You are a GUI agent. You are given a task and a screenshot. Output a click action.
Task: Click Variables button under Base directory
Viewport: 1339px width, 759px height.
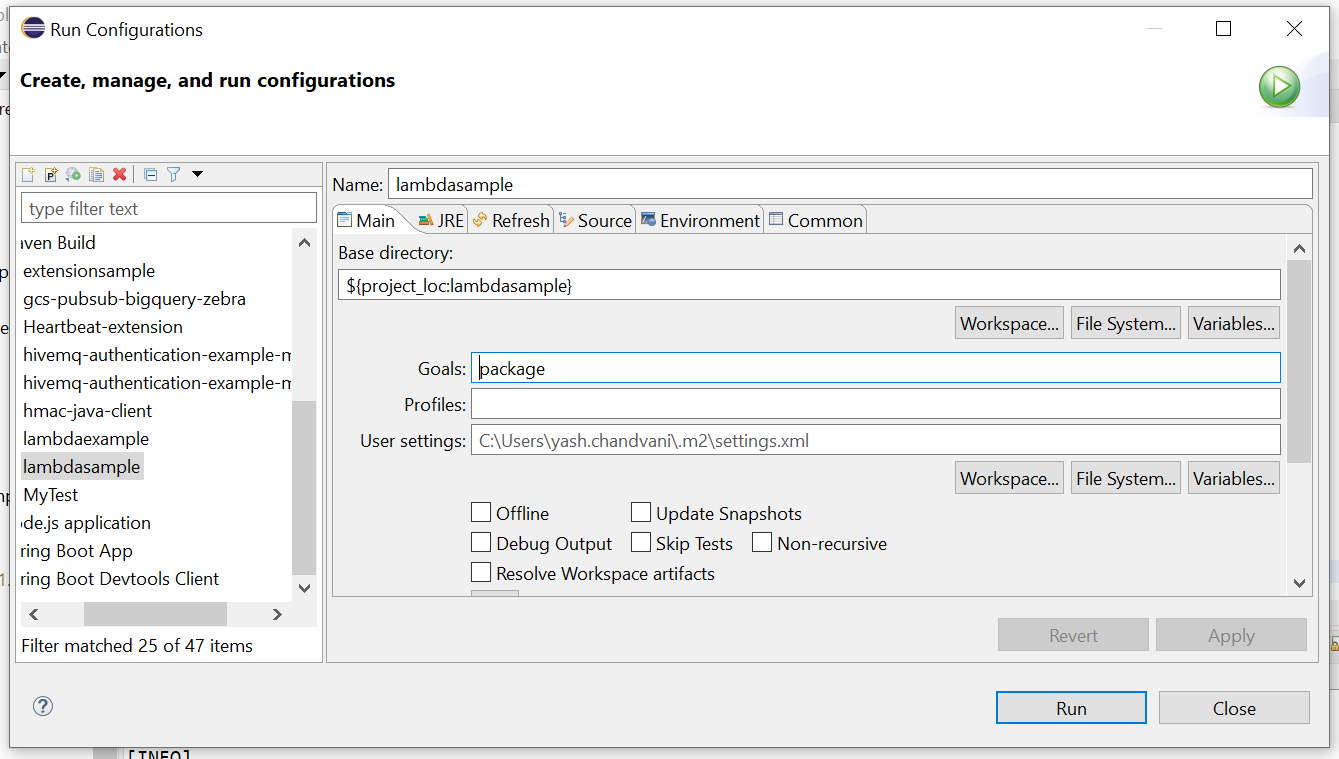pyautogui.click(x=1234, y=323)
